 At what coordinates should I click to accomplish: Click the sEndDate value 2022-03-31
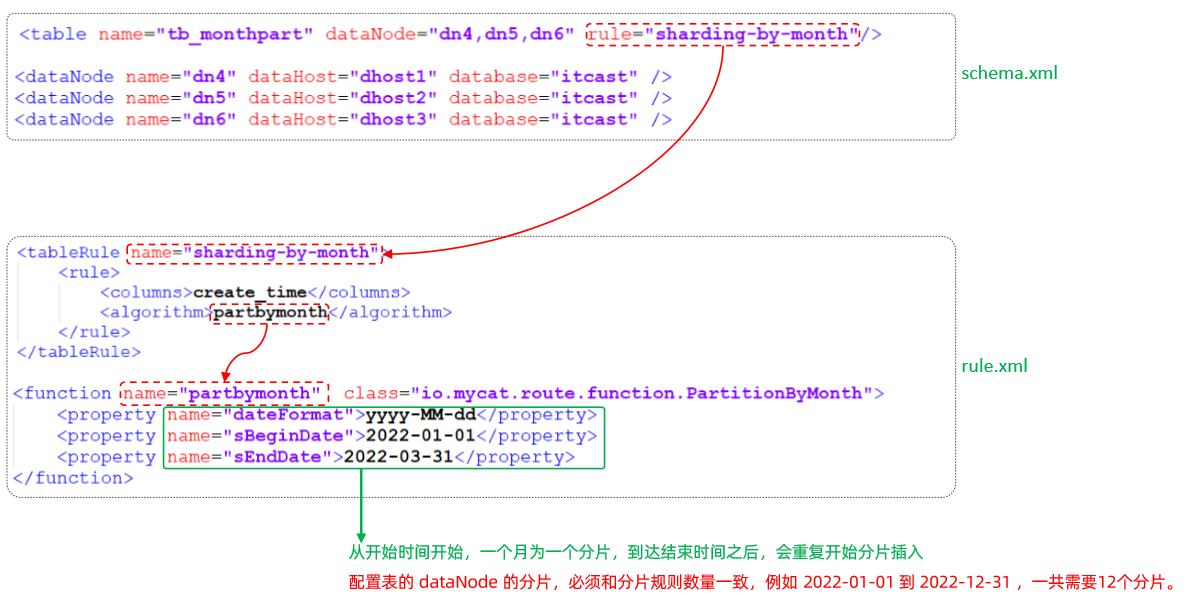[399, 458]
